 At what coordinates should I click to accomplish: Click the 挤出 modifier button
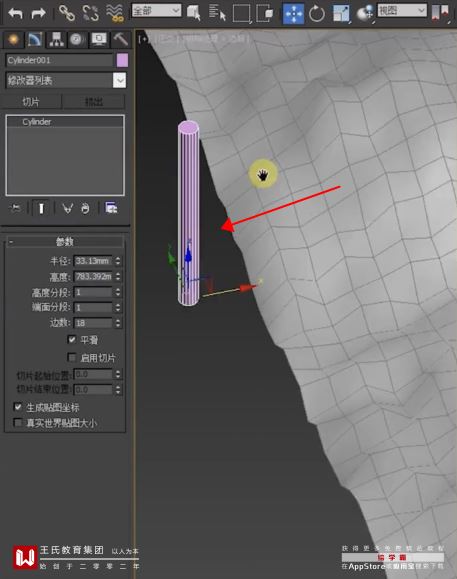[94, 102]
